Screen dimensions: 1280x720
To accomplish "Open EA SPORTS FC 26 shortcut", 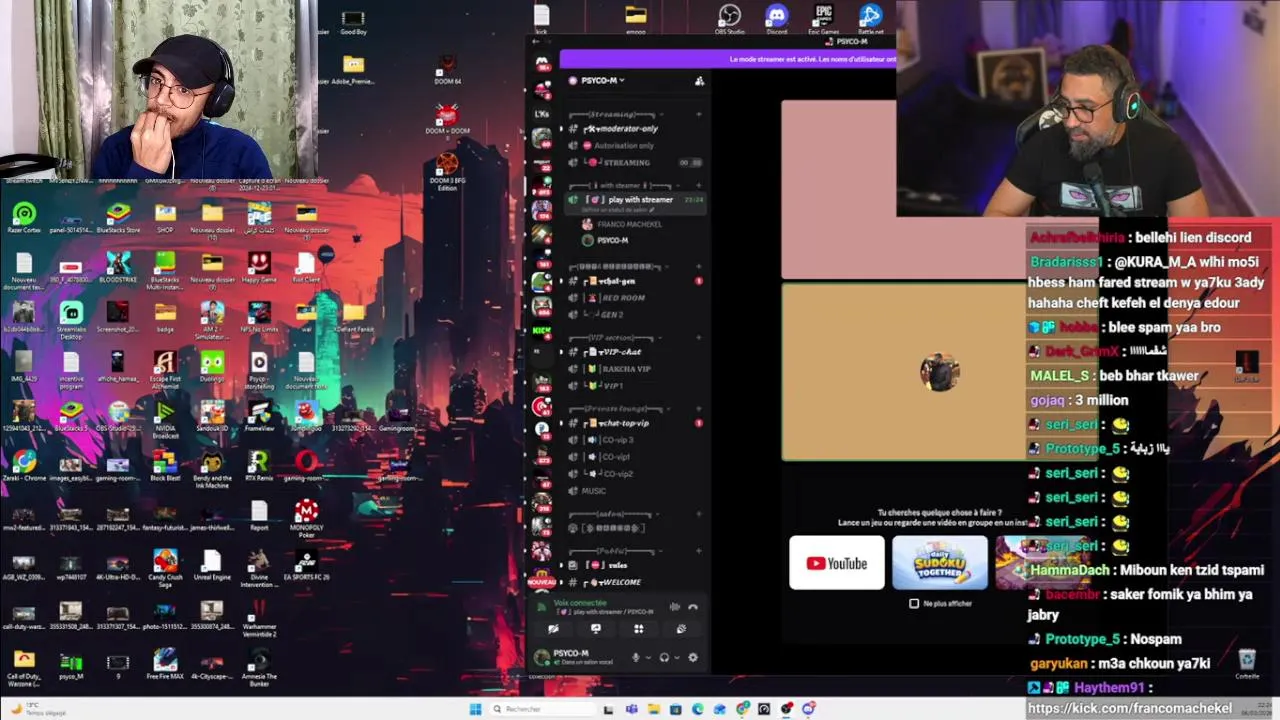I will tap(306, 566).
